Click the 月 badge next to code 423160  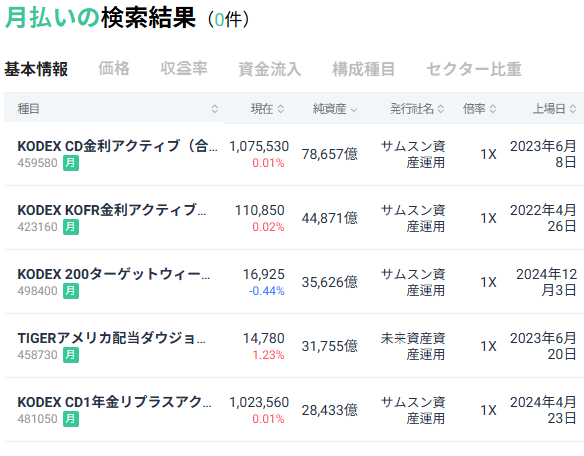point(71,227)
